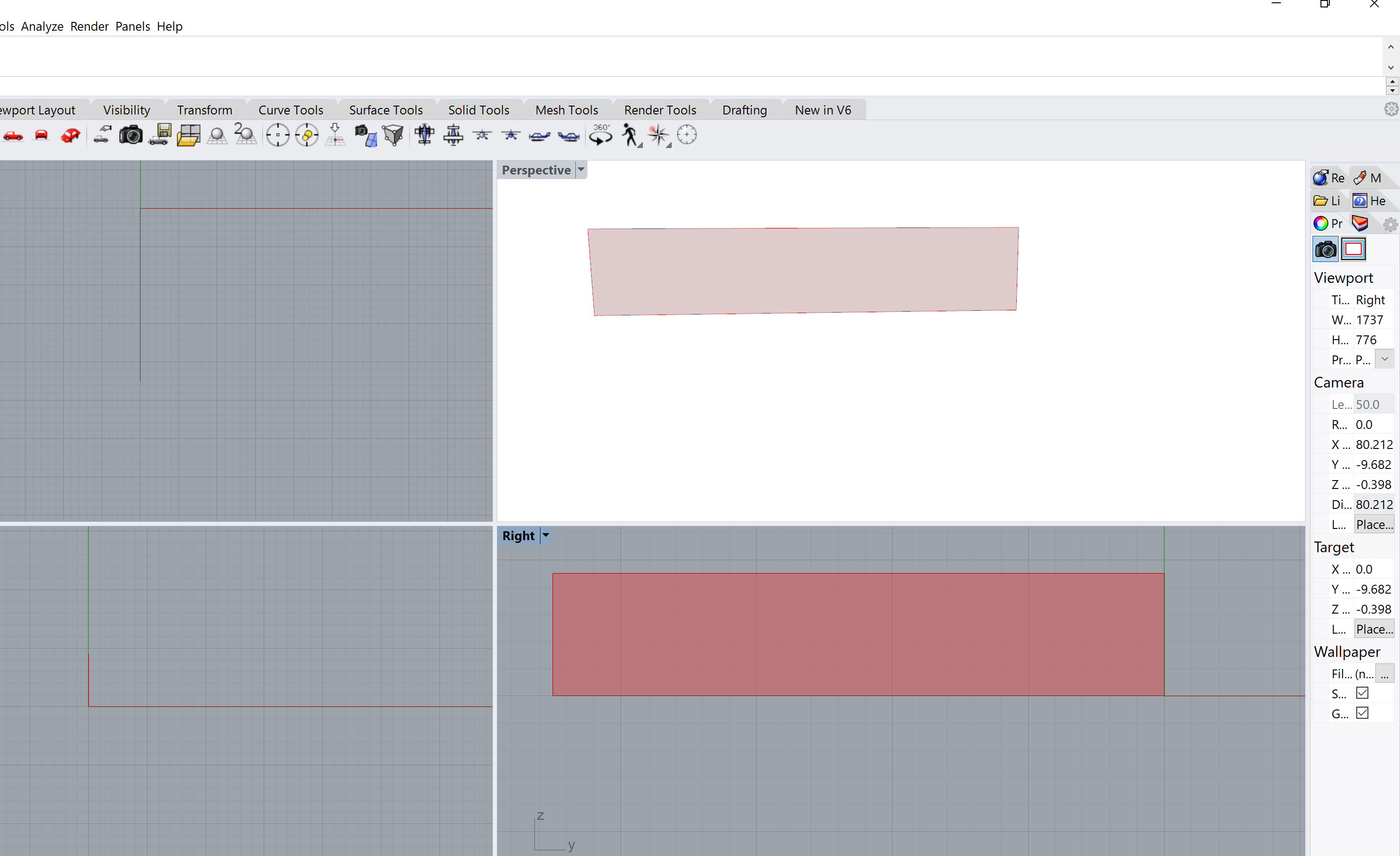Select red rectangle viewport icon in Properties panel

click(x=1353, y=249)
